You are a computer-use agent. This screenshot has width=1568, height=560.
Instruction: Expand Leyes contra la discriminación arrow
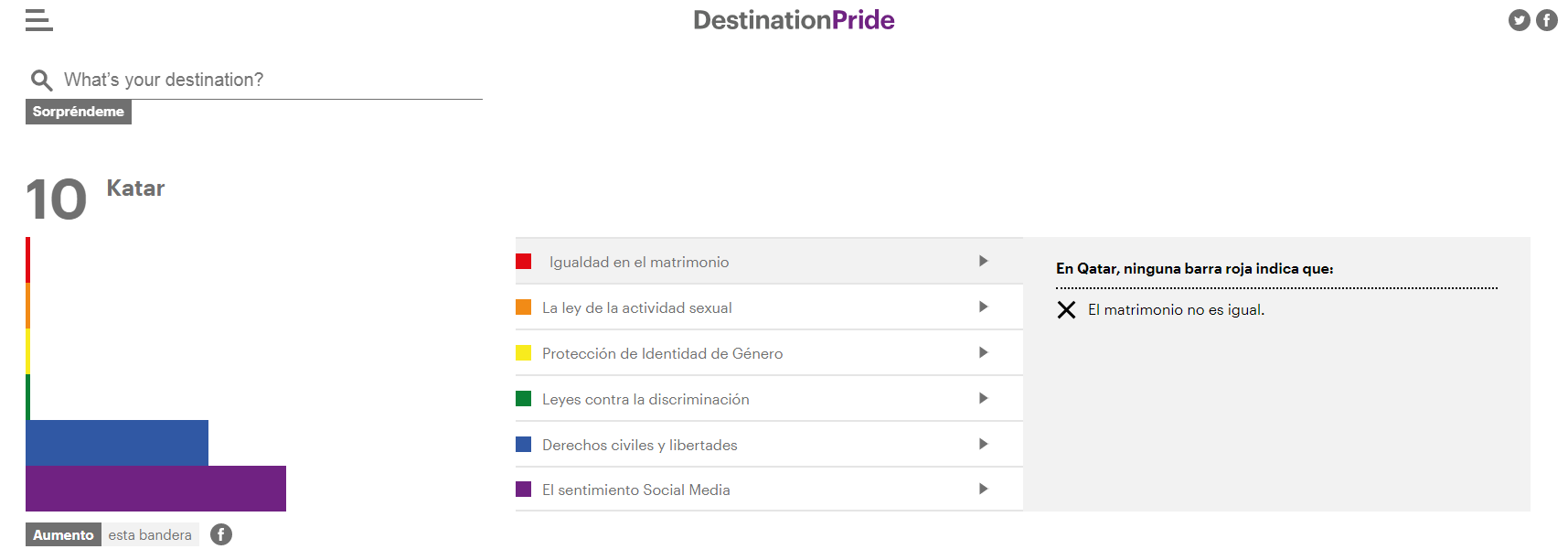983,399
